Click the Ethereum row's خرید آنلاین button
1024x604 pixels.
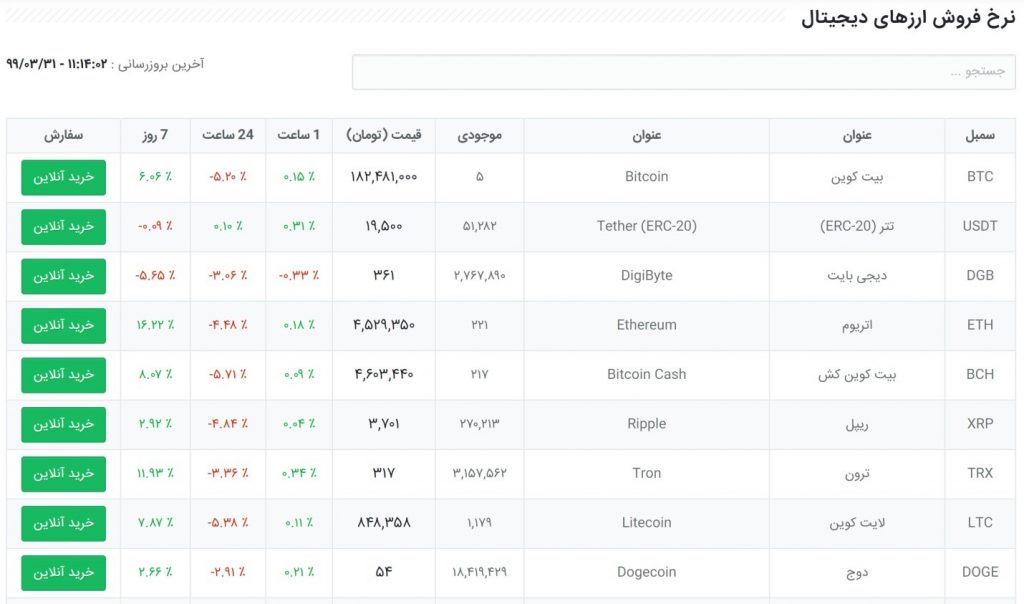coord(63,326)
